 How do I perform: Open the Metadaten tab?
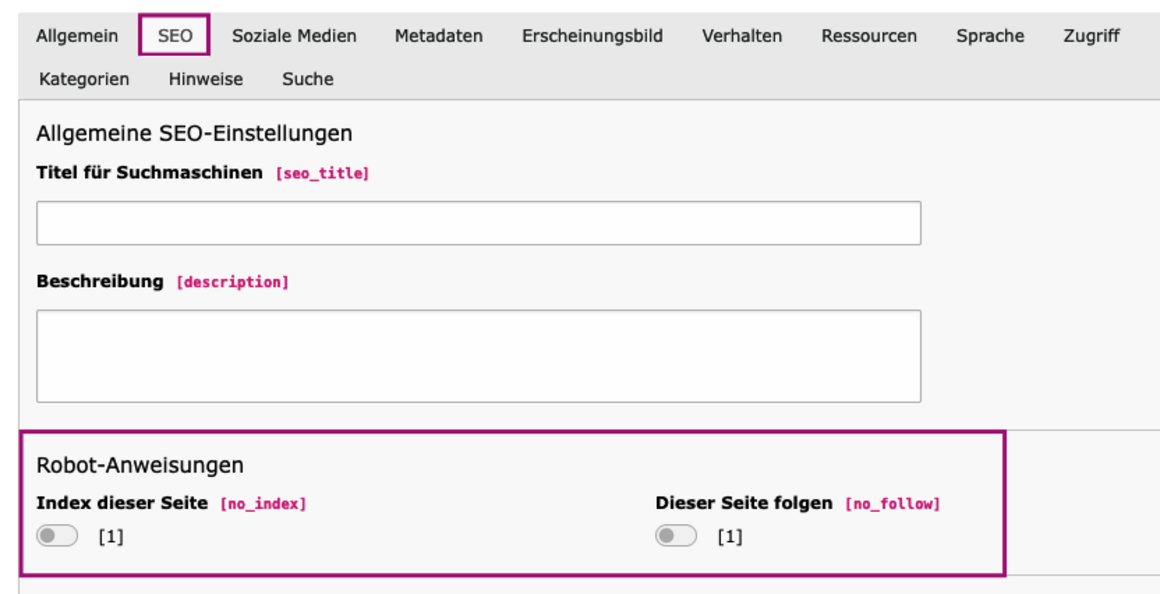coord(438,36)
